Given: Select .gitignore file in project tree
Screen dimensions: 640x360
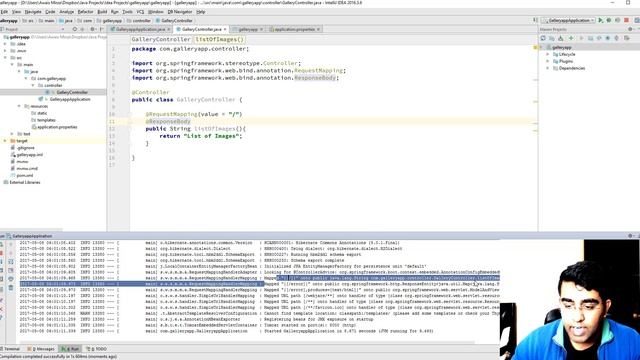Looking at the screenshot, I should tap(25, 148).
